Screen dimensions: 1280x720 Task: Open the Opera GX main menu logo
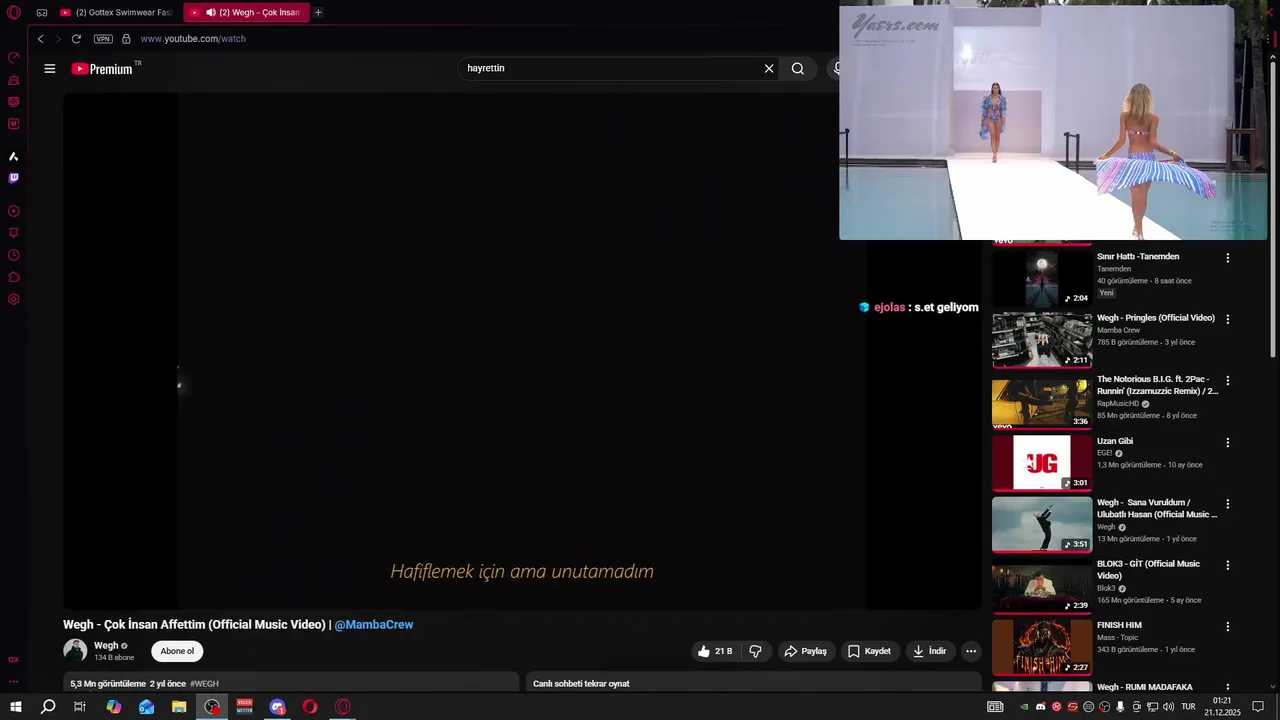pyautogui.click(x=14, y=13)
